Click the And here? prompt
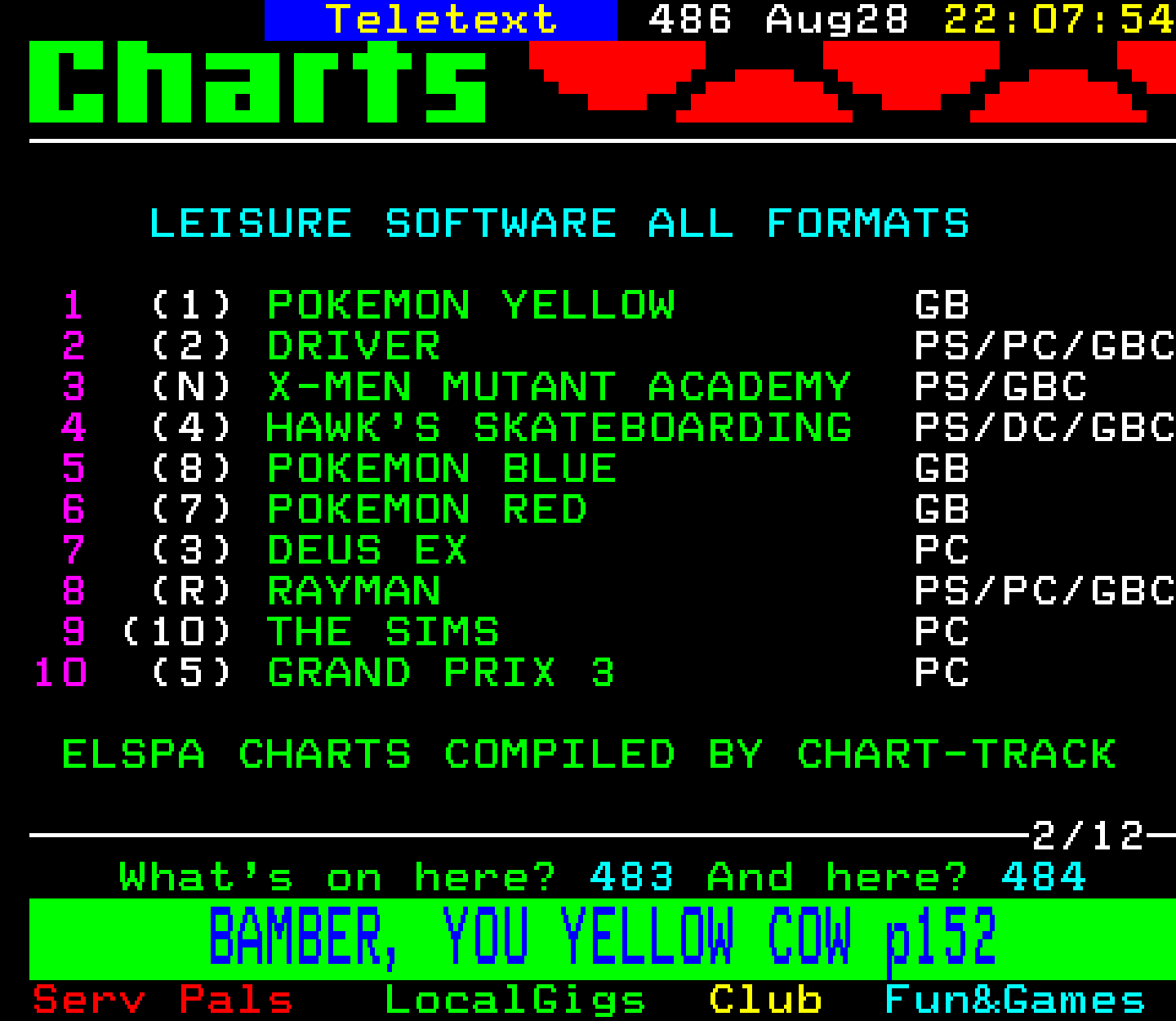Screen dimensions: 1176x1021 pyautogui.click(x=836, y=877)
